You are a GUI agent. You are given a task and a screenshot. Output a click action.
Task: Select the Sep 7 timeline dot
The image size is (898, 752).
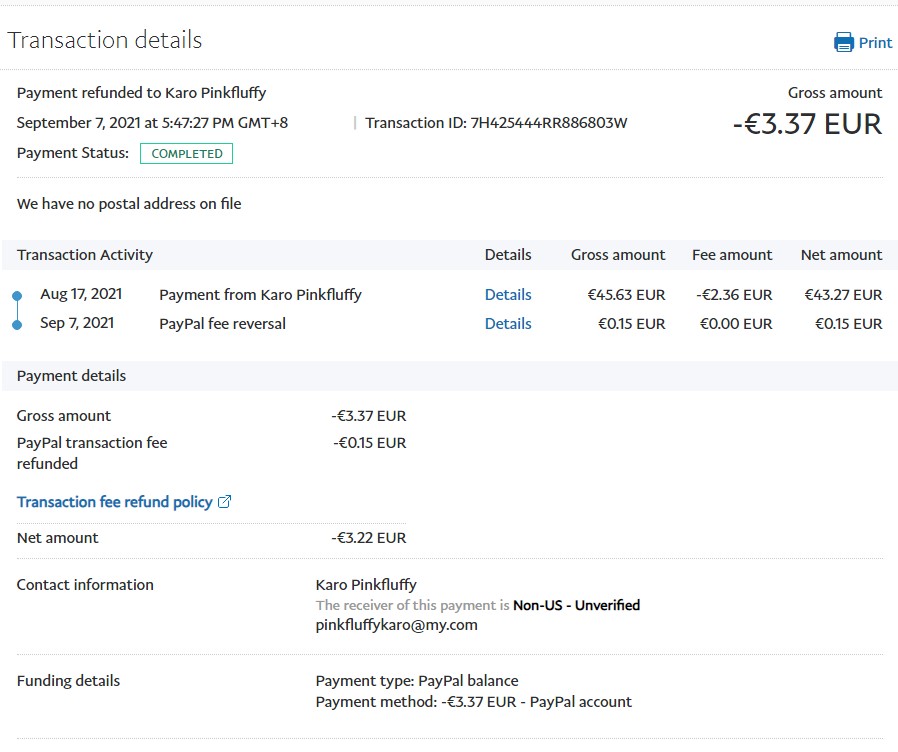pos(17,324)
